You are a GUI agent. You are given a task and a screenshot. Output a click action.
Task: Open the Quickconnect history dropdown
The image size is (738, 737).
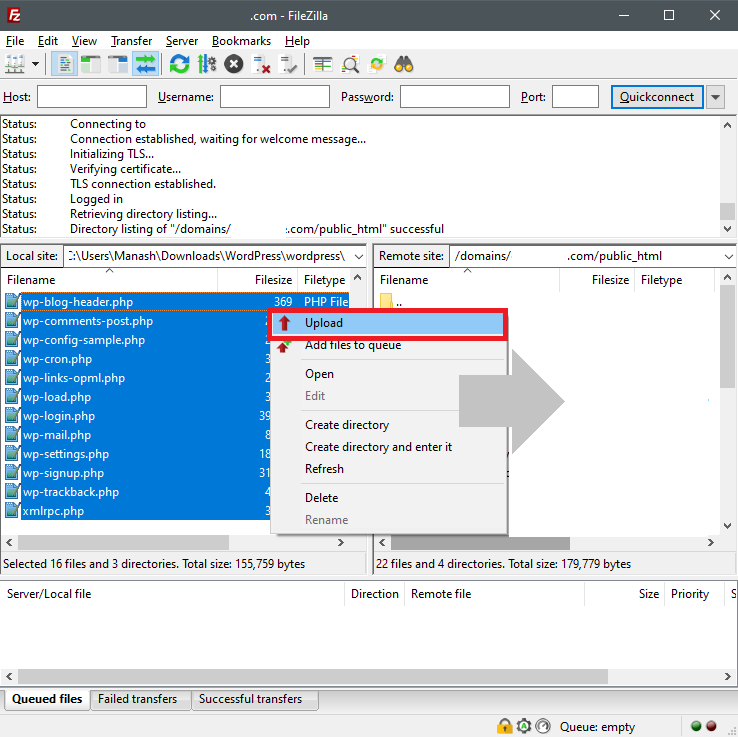coord(715,97)
